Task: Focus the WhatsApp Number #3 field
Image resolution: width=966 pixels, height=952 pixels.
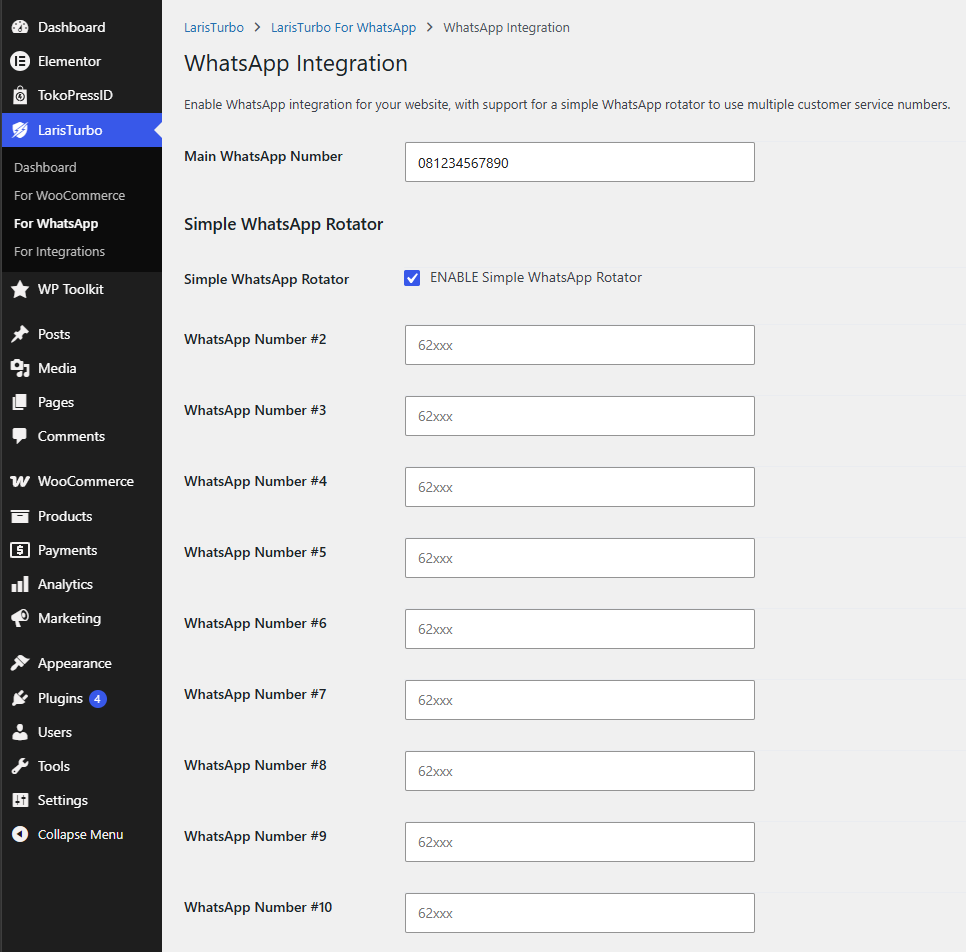Action: [579, 416]
